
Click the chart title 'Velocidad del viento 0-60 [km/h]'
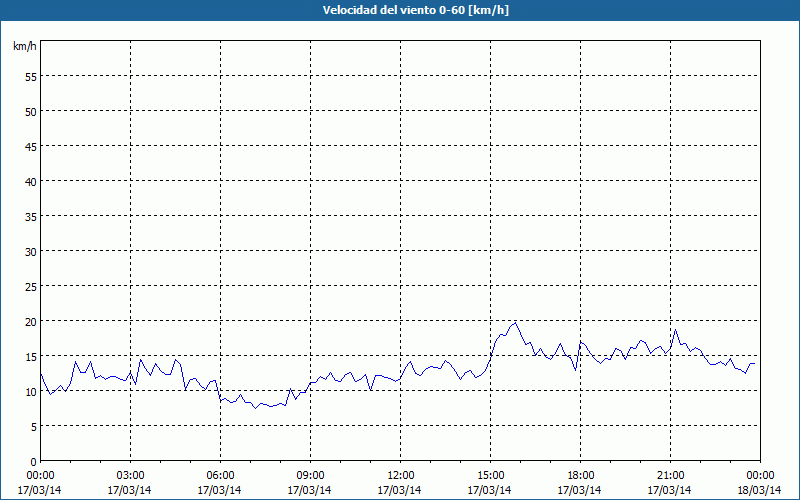(x=416, y=10)
